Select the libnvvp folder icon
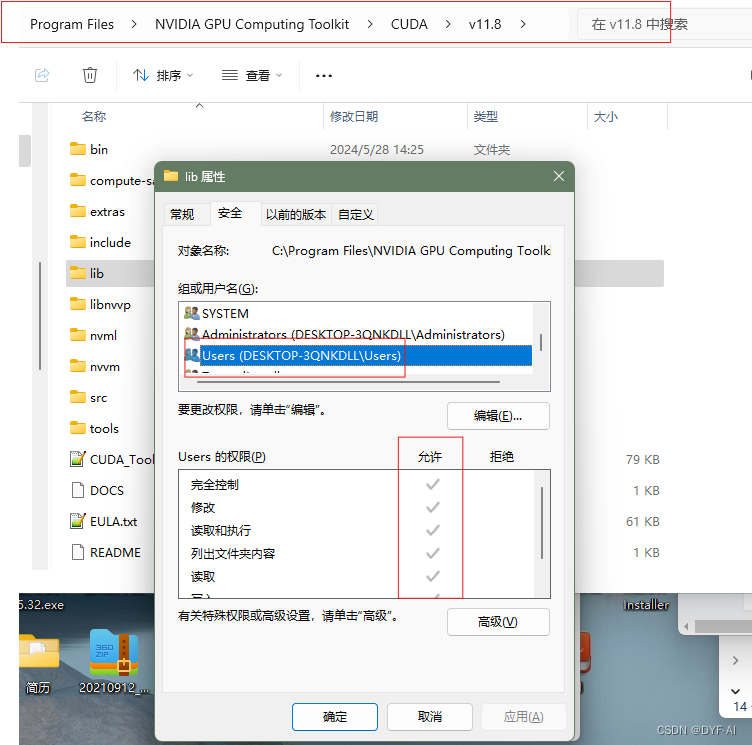Image resolution: width=752 pixels, height=745 pixels. coord(78,304)
